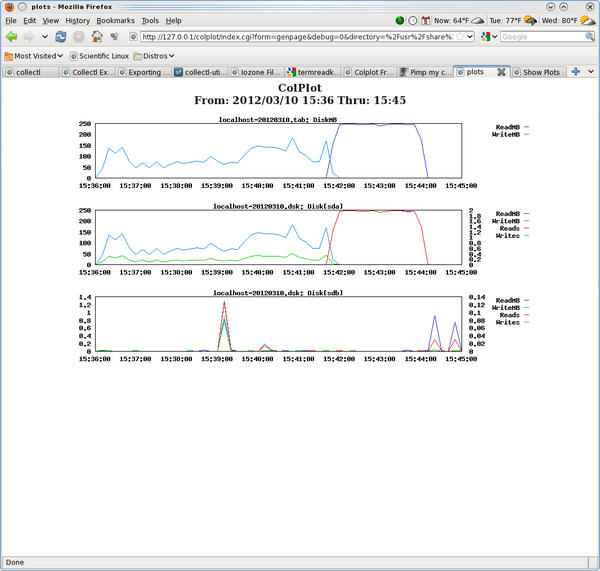Switch to the termreadk... tab
Image resolution: width=600 pixels, height=571 pixels.
[x=312, y=72]
